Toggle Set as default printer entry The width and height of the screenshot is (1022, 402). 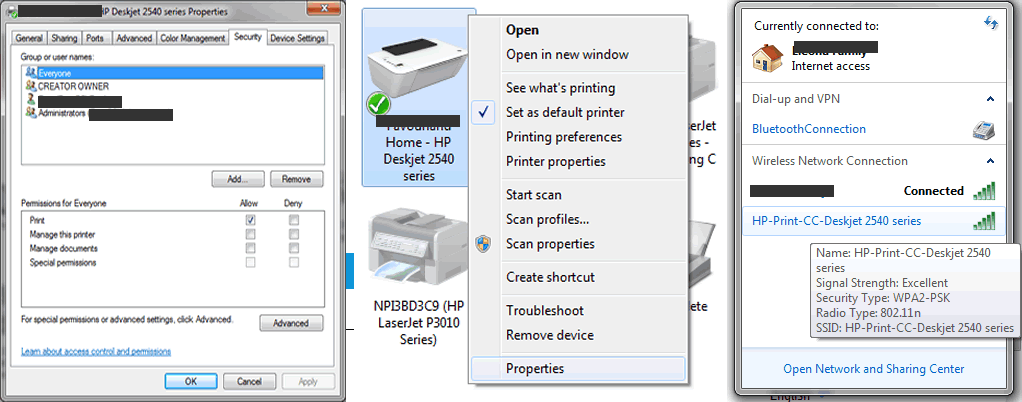577,113
